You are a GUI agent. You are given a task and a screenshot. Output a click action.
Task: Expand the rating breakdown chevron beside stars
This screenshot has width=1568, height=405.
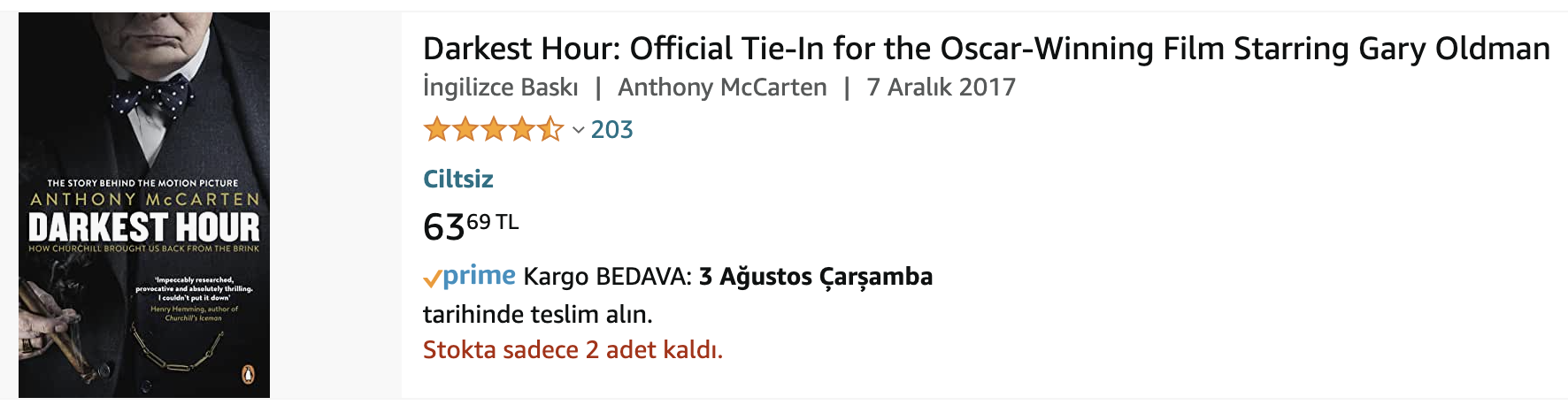coord(578,131)
